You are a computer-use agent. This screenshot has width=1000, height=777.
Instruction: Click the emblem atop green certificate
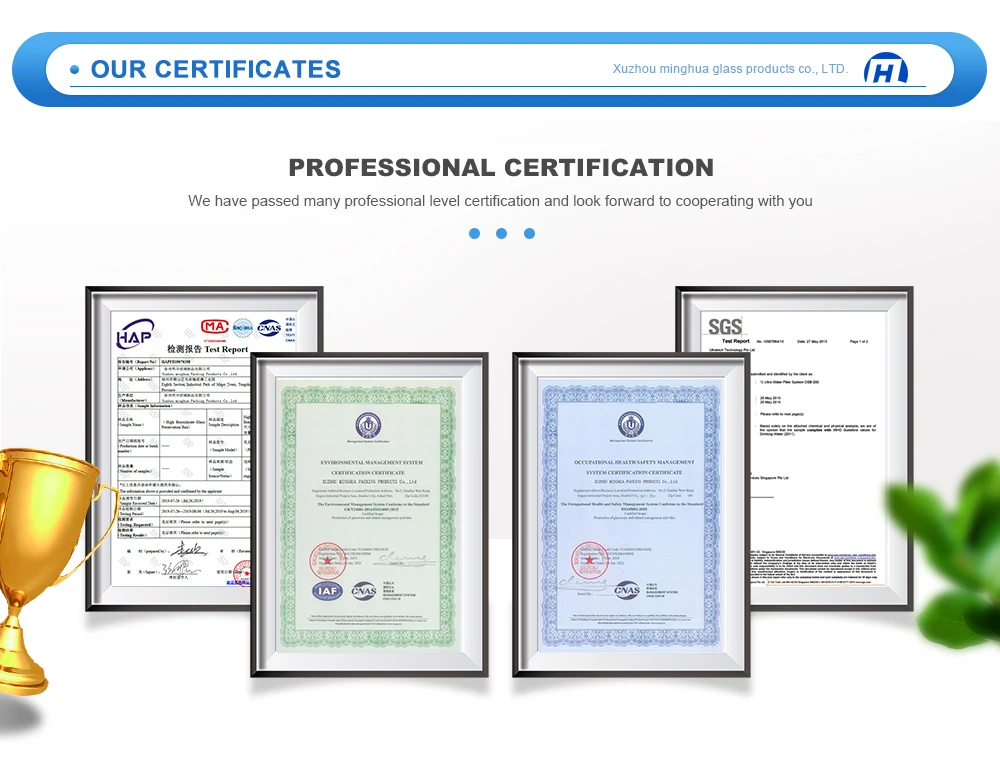pyautogui.click(x=368, y=425)
